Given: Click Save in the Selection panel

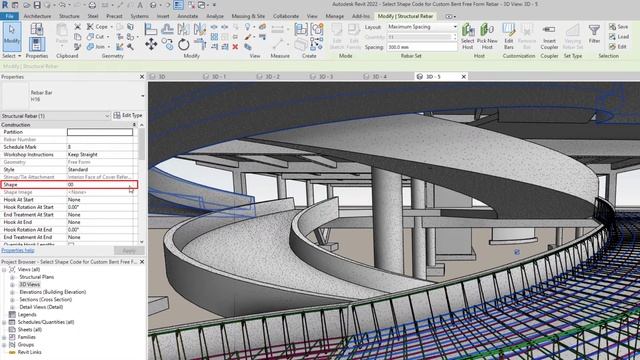Looking at the screenshot, I should tap(618, 27).
